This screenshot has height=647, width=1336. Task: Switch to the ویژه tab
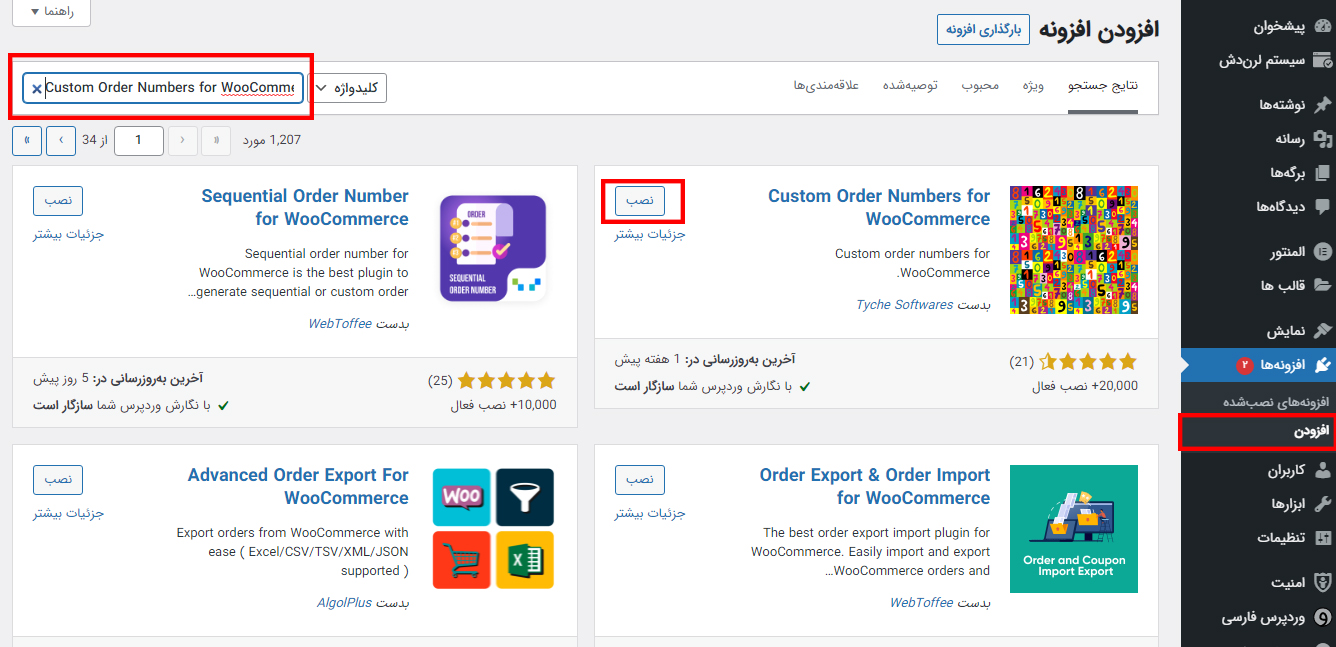[x=1033, y=85]
